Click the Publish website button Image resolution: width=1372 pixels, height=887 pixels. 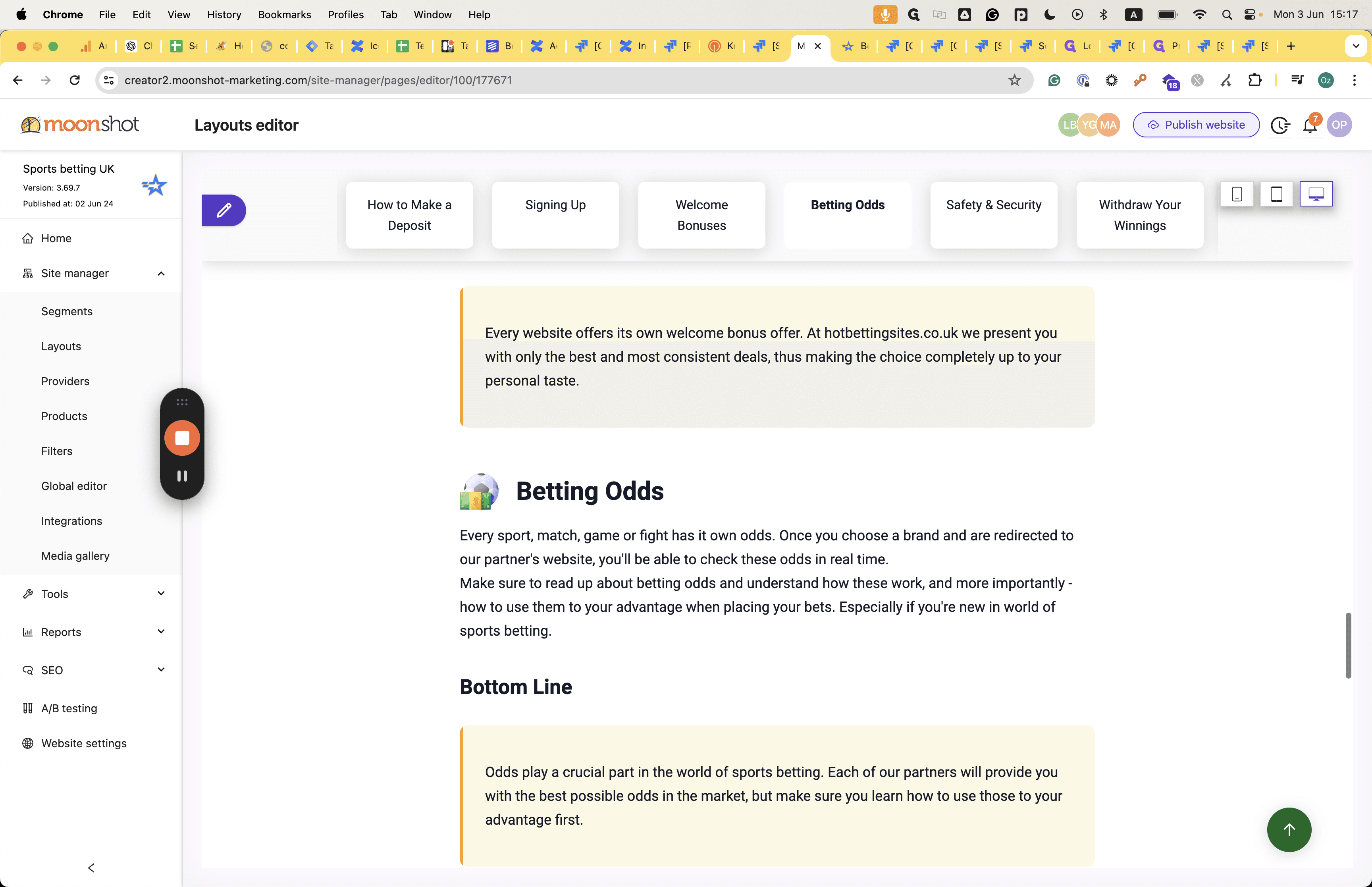tap(1196, 125)
